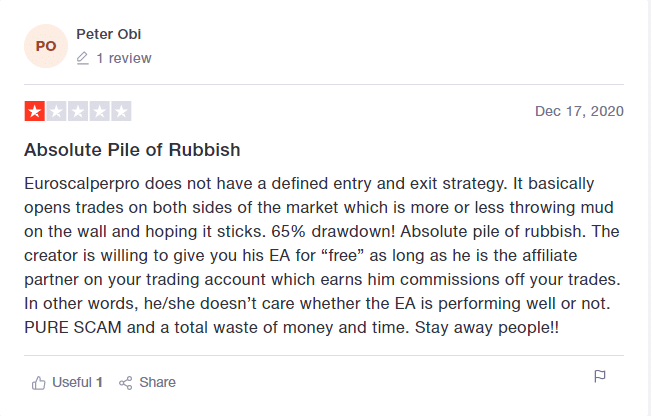Flag this review using flag icon

pos(600,377)
